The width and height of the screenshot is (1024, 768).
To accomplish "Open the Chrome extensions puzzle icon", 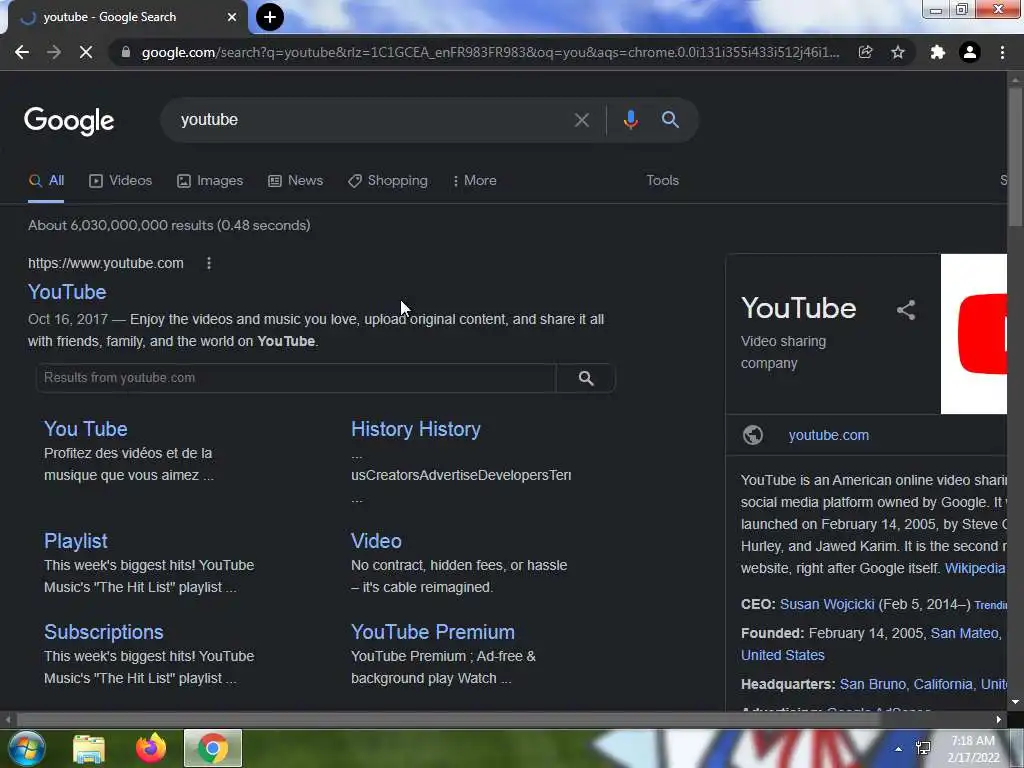I will [x=937, y=52].
